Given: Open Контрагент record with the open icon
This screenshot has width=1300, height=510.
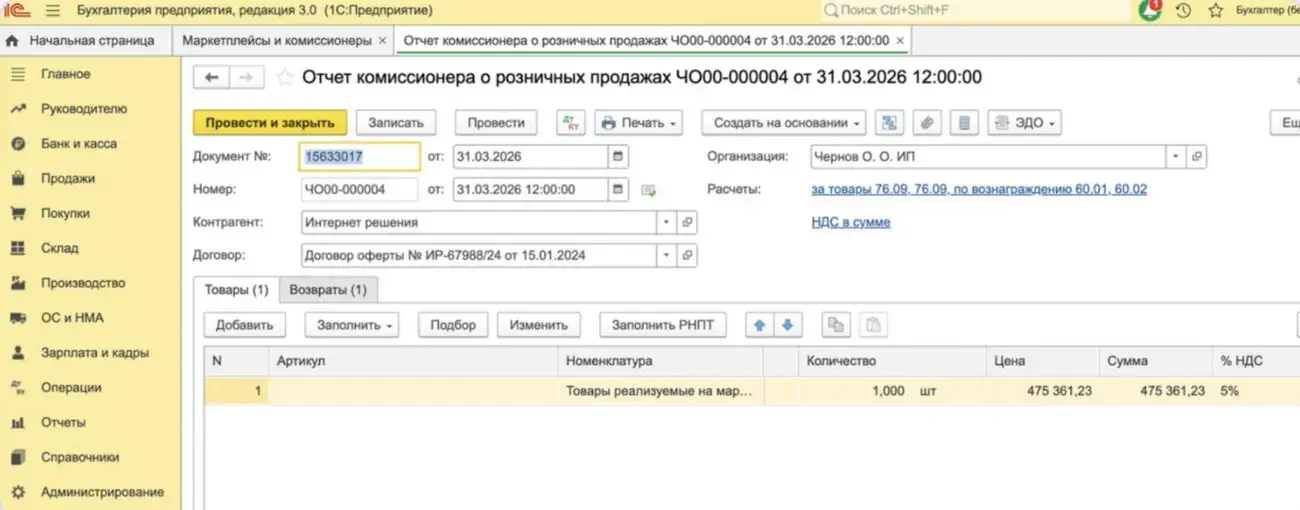Looking at the screenshot, I should pyautogui.click(x=687, y=223).
